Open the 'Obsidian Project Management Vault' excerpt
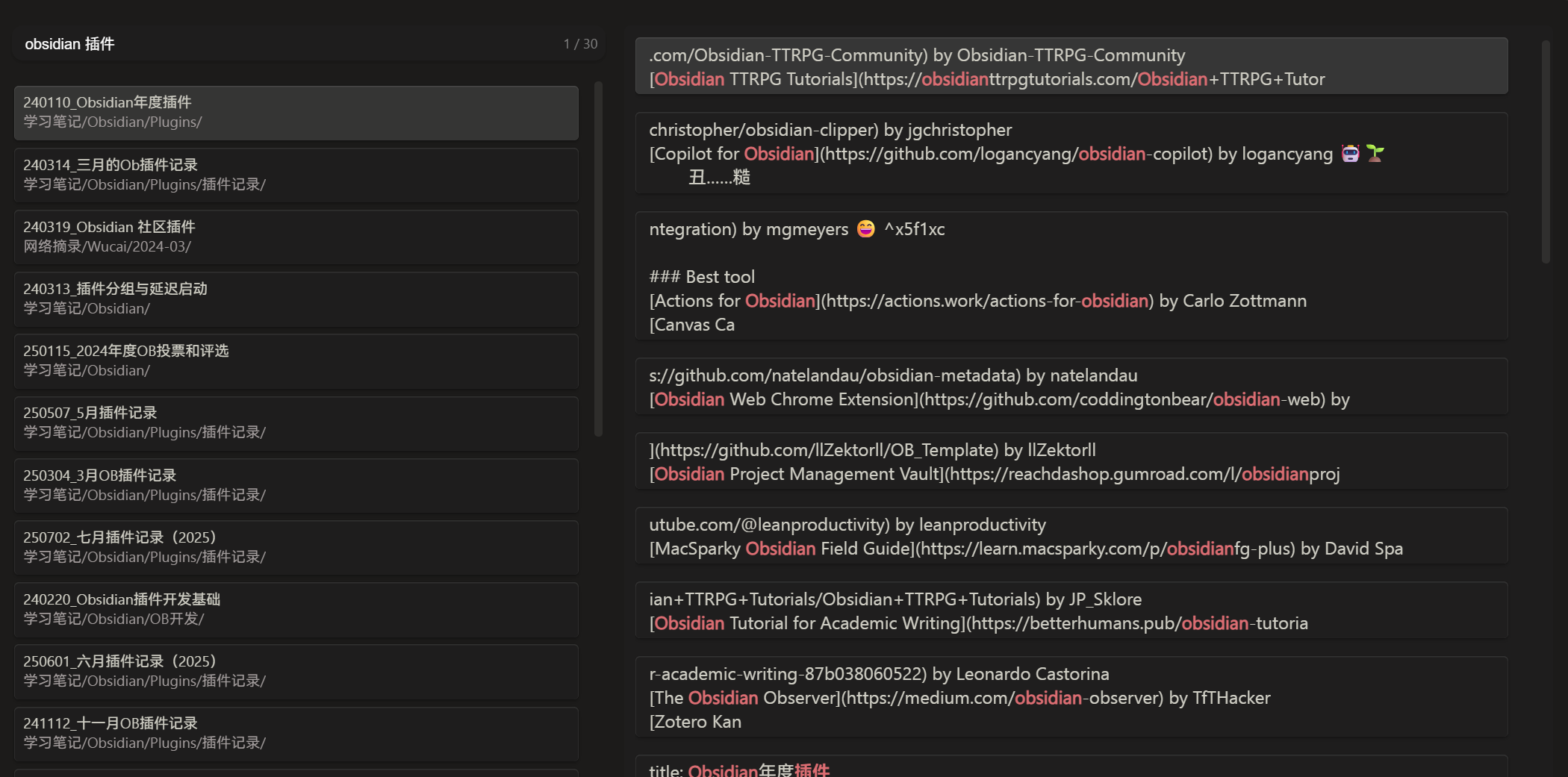Viewport: 1568px width, 777px height. tap(1071, 461)
